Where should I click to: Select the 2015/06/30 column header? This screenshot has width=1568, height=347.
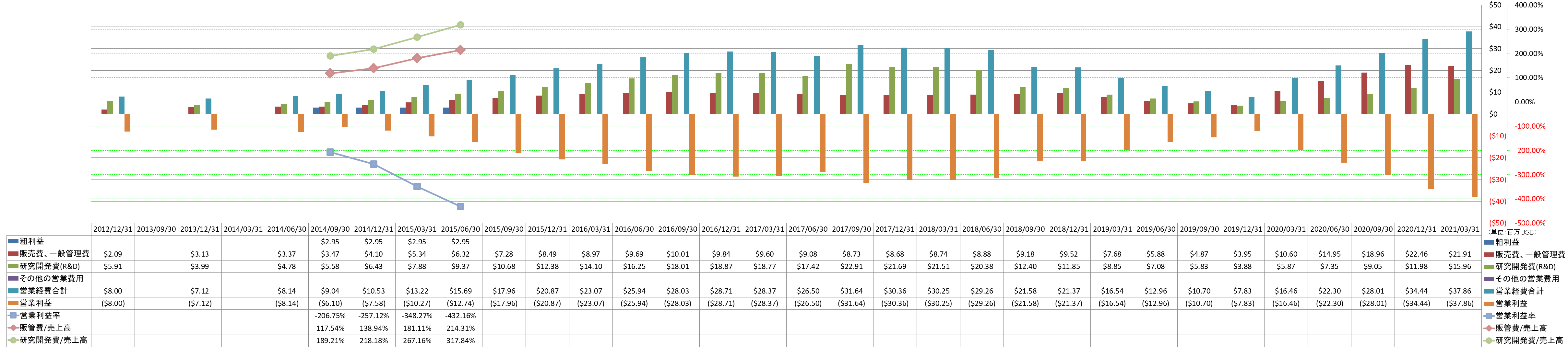coord(460,229)
